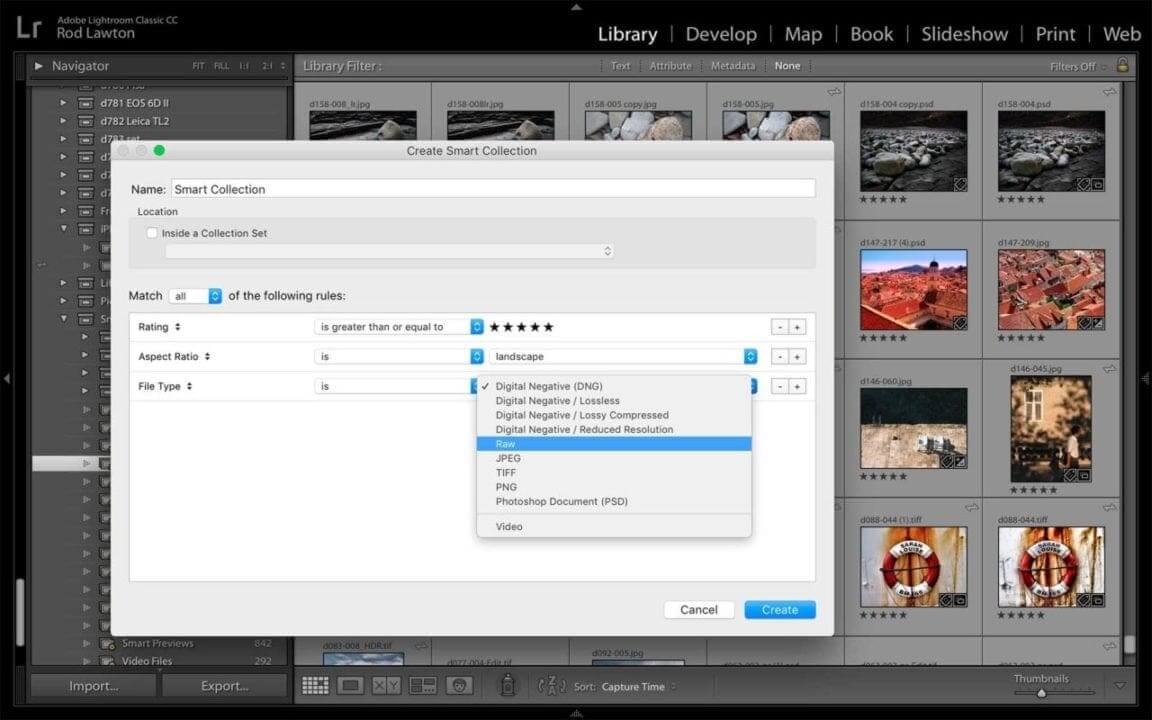The image size is (1152, 720).
Task: Select the Painter spray can tool
Action: pos(507,685)
